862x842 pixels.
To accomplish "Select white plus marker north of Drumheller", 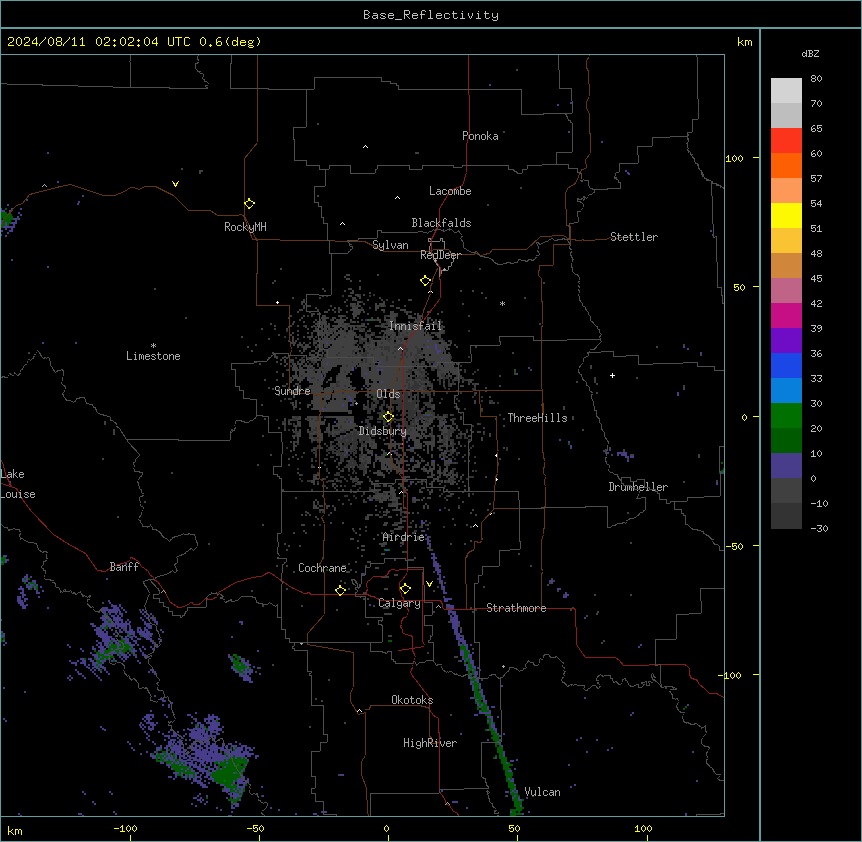I will click(612, 375).
